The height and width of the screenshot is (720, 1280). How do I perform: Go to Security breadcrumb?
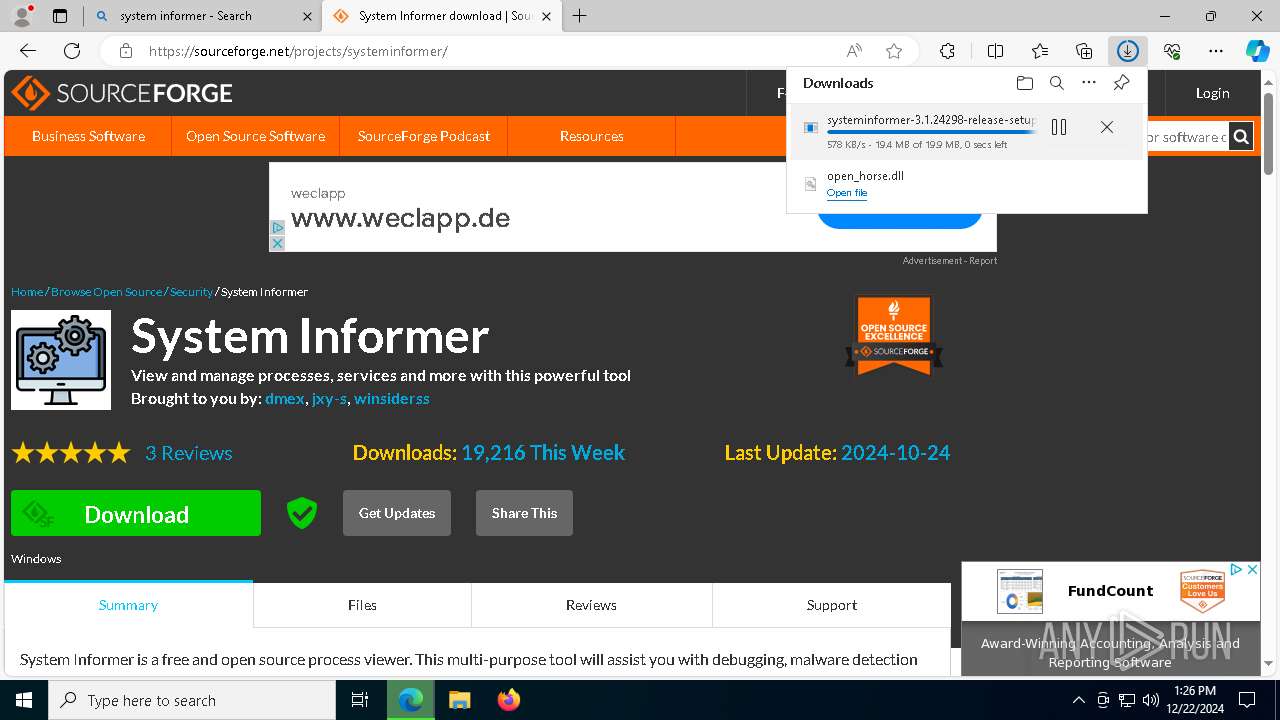tap(191, 292)
